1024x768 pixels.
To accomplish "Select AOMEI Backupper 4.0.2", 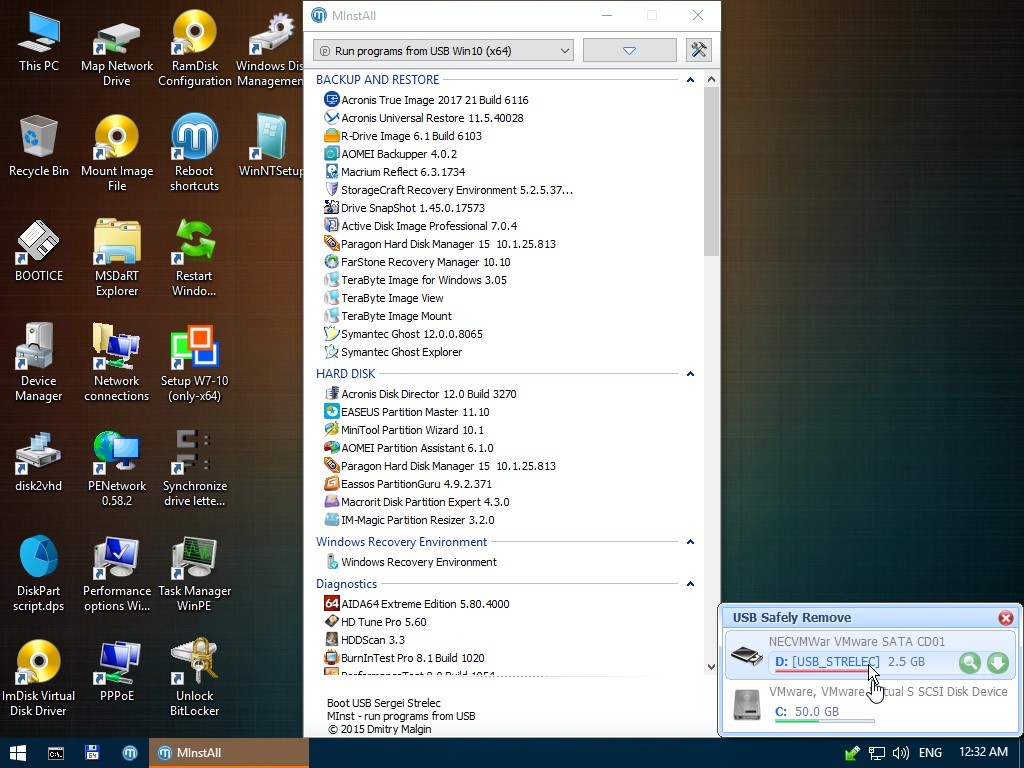I will (x=391, y=154).
